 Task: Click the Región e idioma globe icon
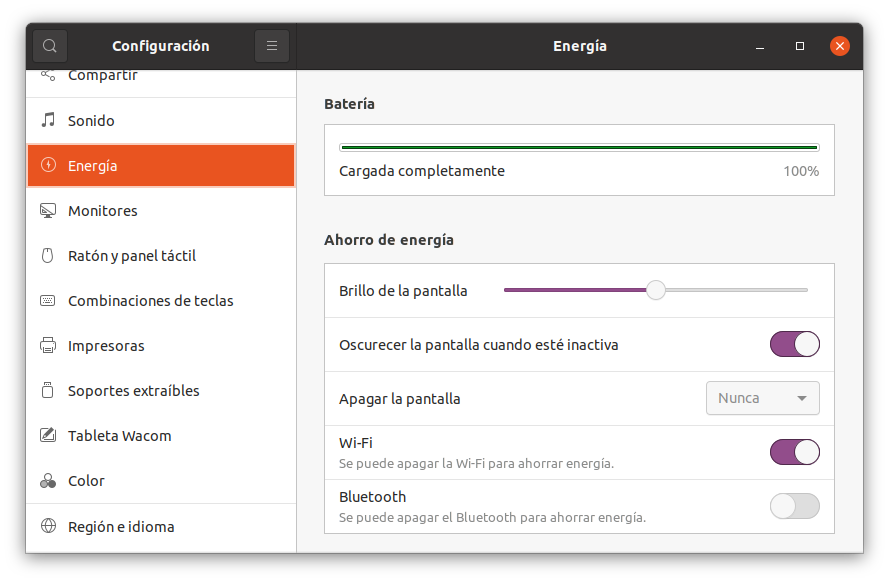point(48,526)
